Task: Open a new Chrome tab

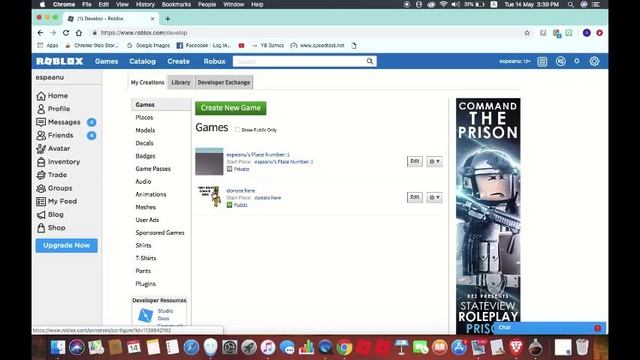Action: coord(168,19)
